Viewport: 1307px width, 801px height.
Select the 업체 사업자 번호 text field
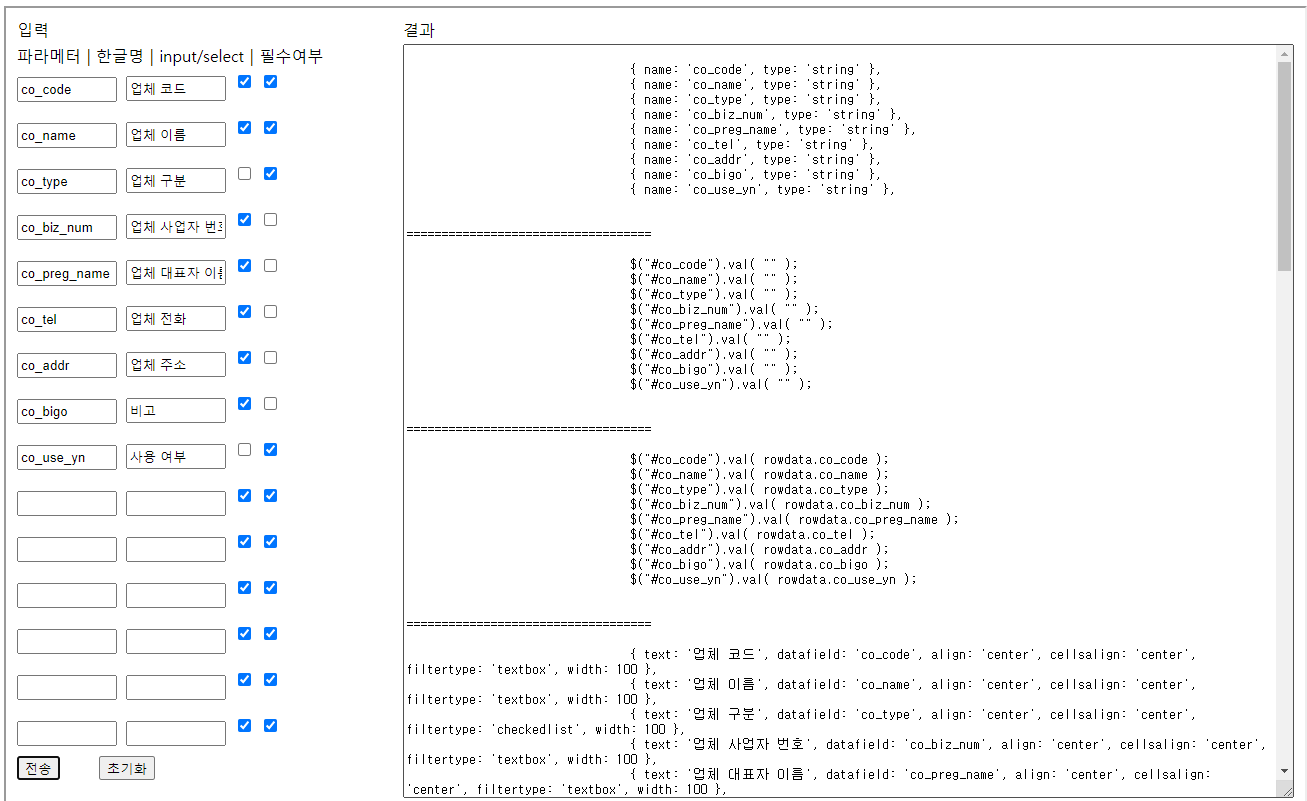176,227
